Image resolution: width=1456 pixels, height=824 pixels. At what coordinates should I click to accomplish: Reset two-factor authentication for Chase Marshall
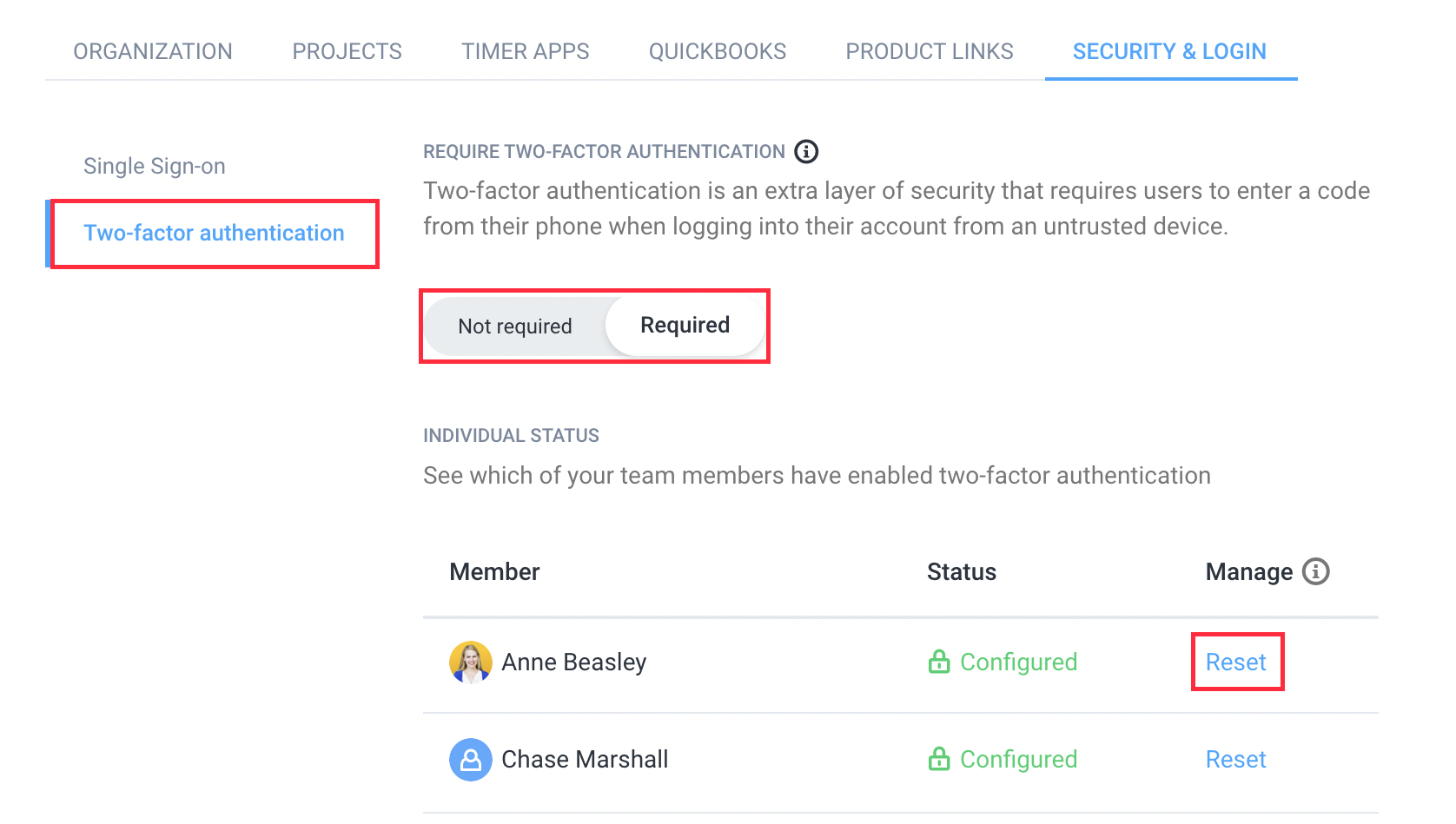(1235, 760)
